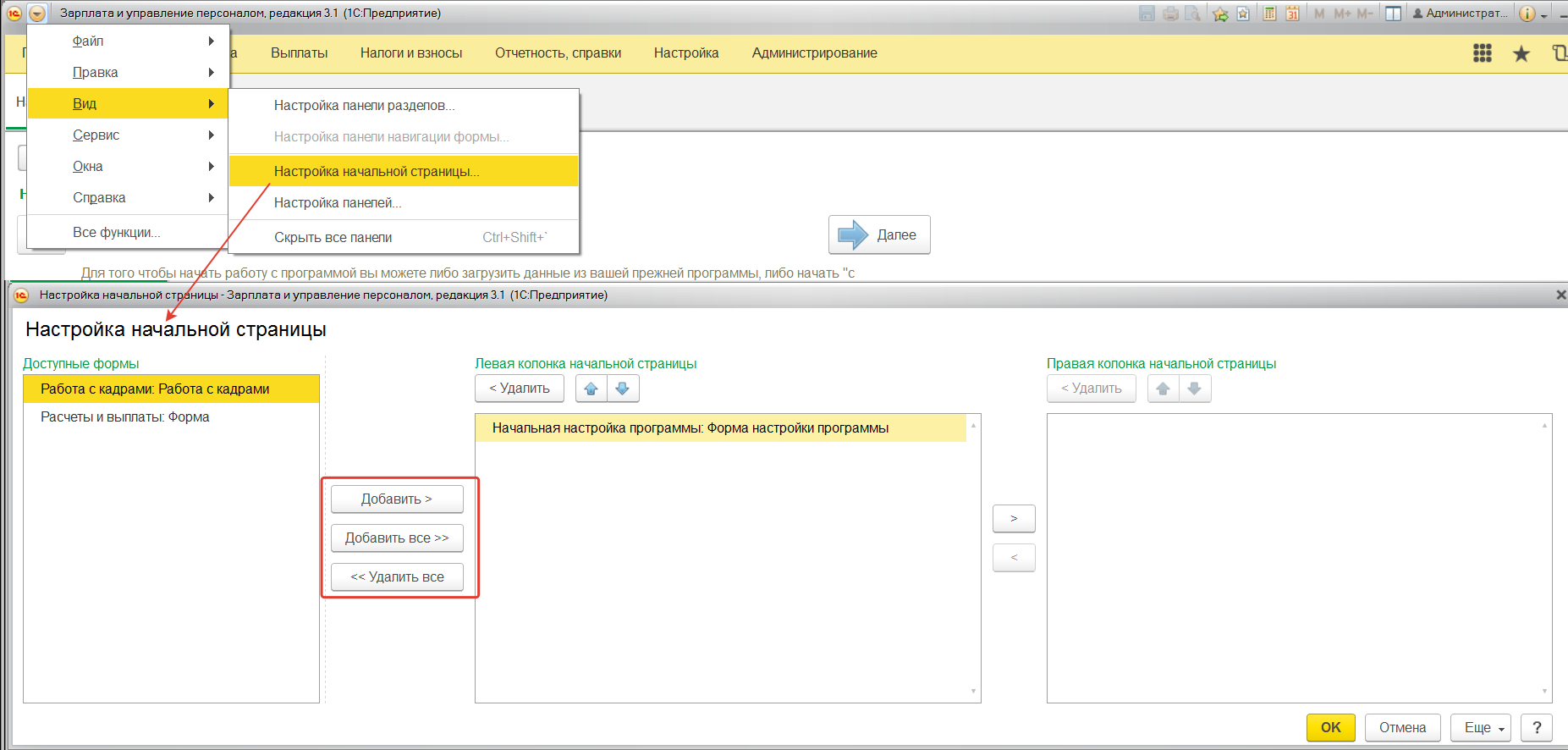Open the main menu dropdown button
The image size is (1568, 750).
coord(37,14)
